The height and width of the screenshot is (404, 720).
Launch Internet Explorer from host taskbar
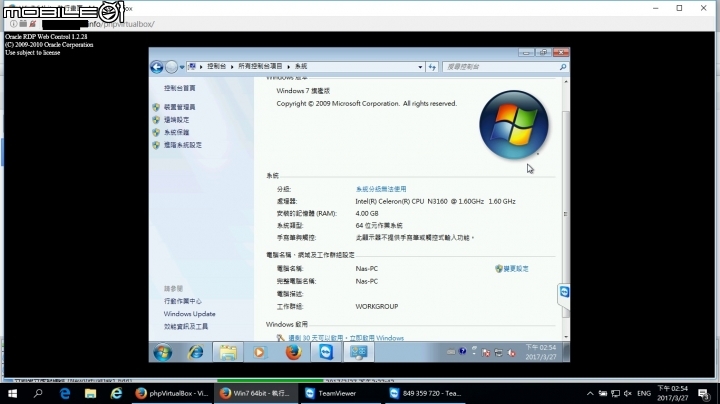click(116, 393)
